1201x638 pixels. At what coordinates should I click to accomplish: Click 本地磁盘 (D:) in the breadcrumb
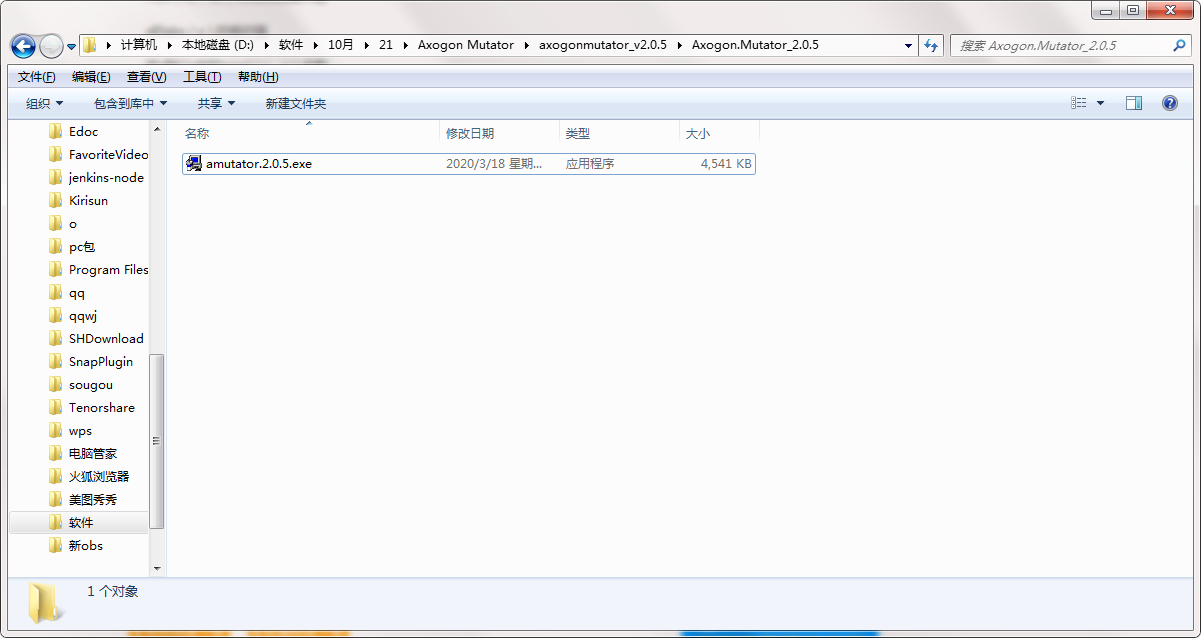click(218, 45)
